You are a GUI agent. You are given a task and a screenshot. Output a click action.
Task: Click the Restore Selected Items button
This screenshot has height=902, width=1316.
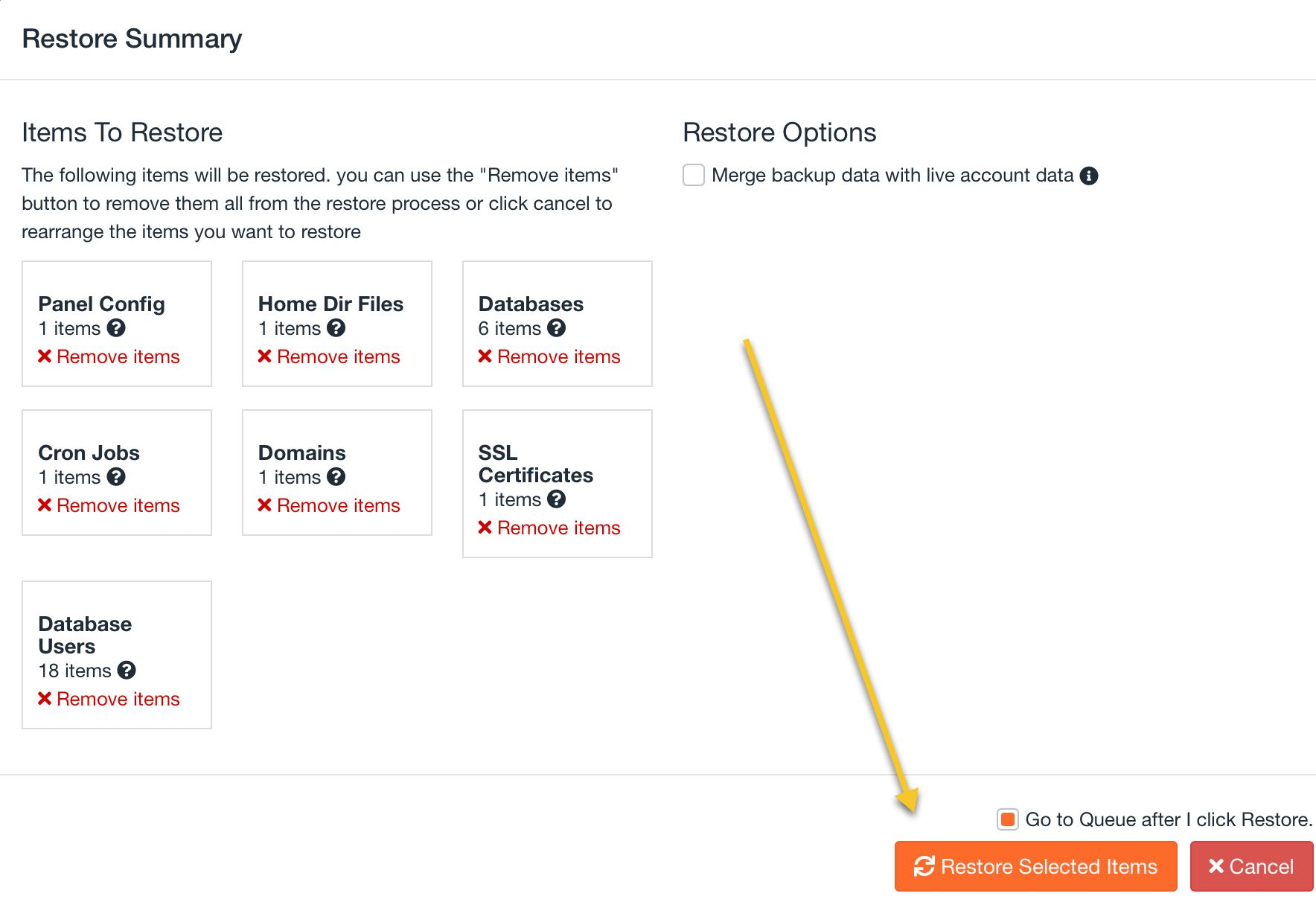click(1036, 866)
